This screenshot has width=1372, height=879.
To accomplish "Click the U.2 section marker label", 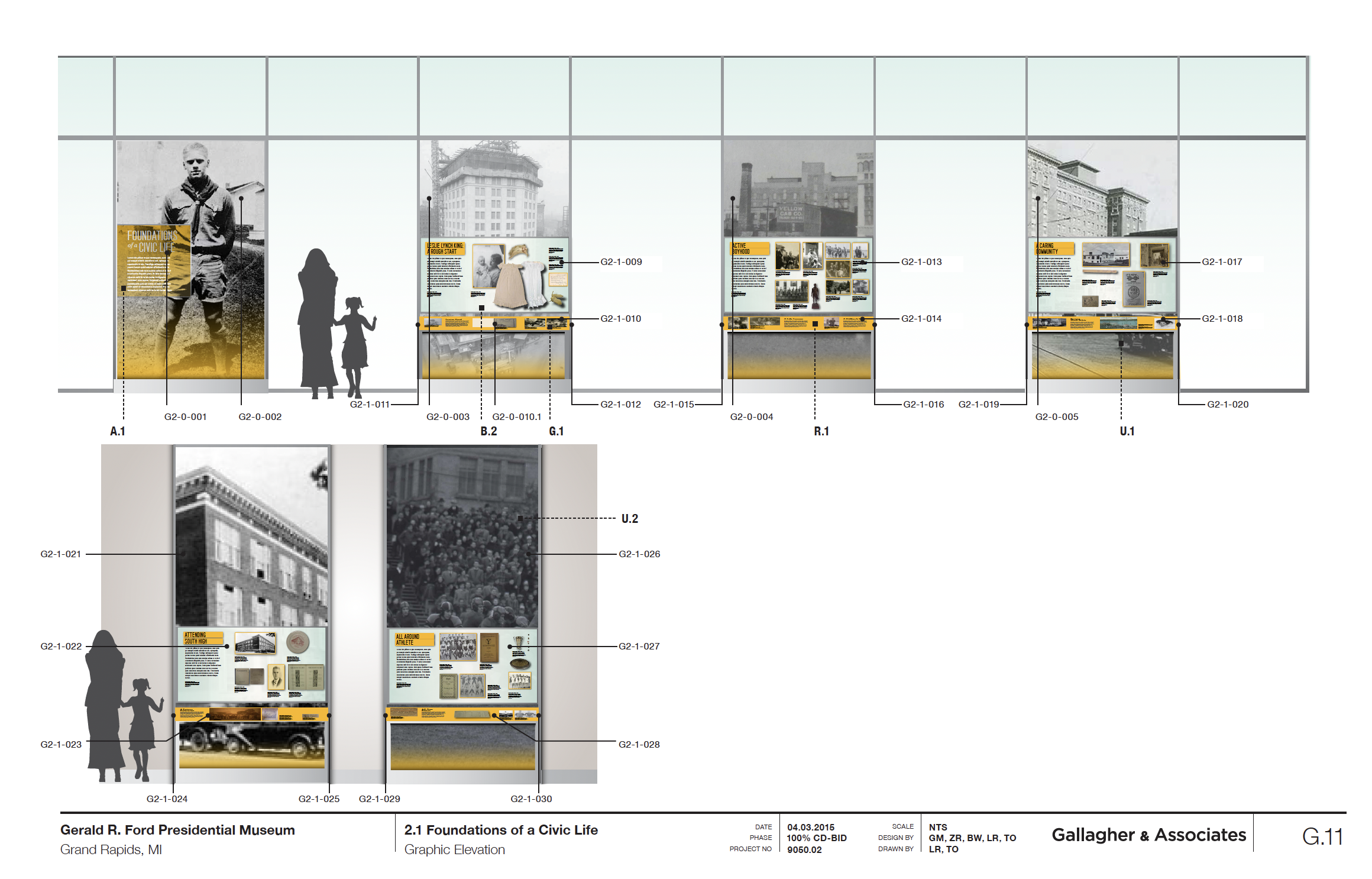I will pos(630,519).
